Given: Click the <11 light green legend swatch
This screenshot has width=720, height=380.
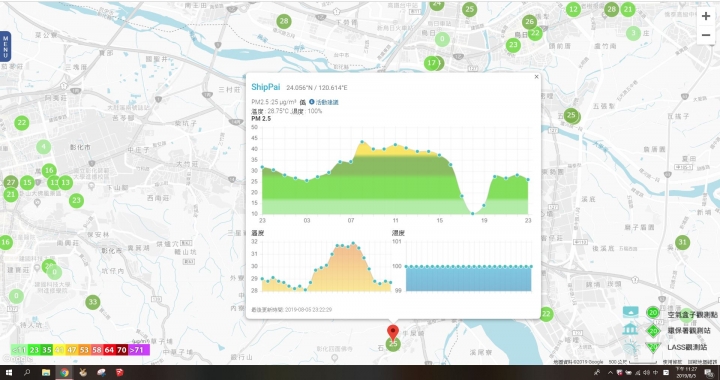Looking at the screenshot, I should click(x=19, y=350).
